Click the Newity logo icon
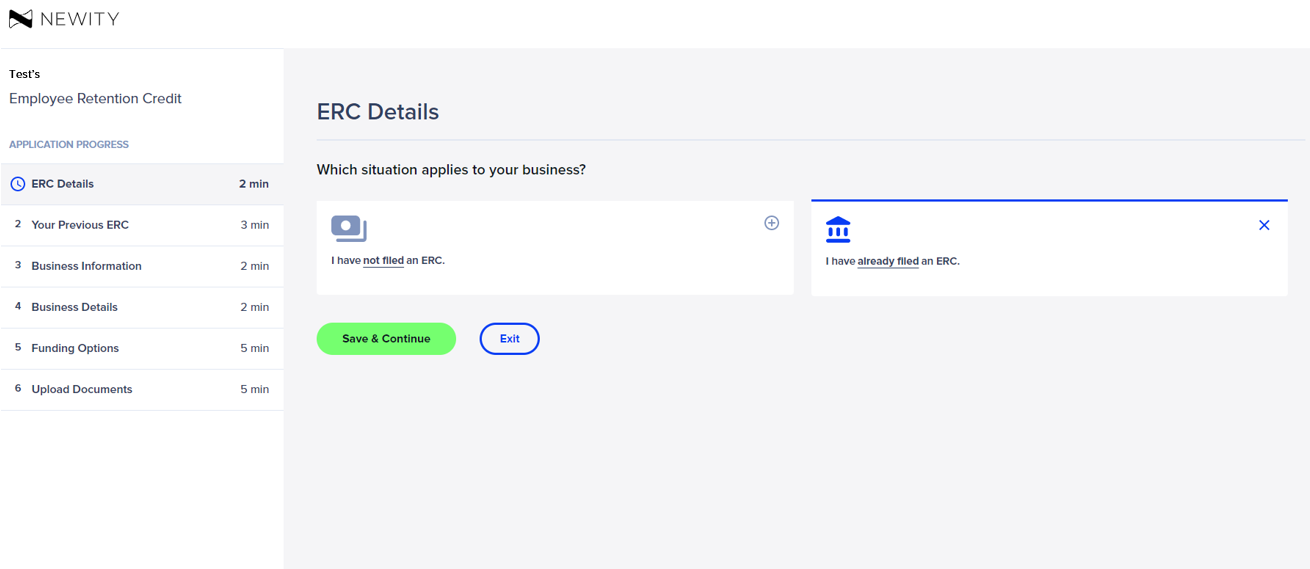The image size is (1310, 569). [21, 19]
